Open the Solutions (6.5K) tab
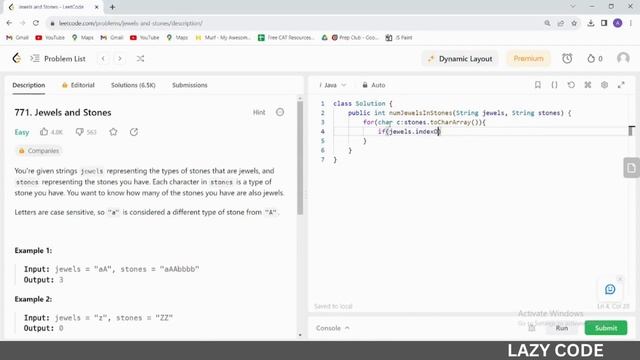 pyautogui.click(x=133, y=85)
